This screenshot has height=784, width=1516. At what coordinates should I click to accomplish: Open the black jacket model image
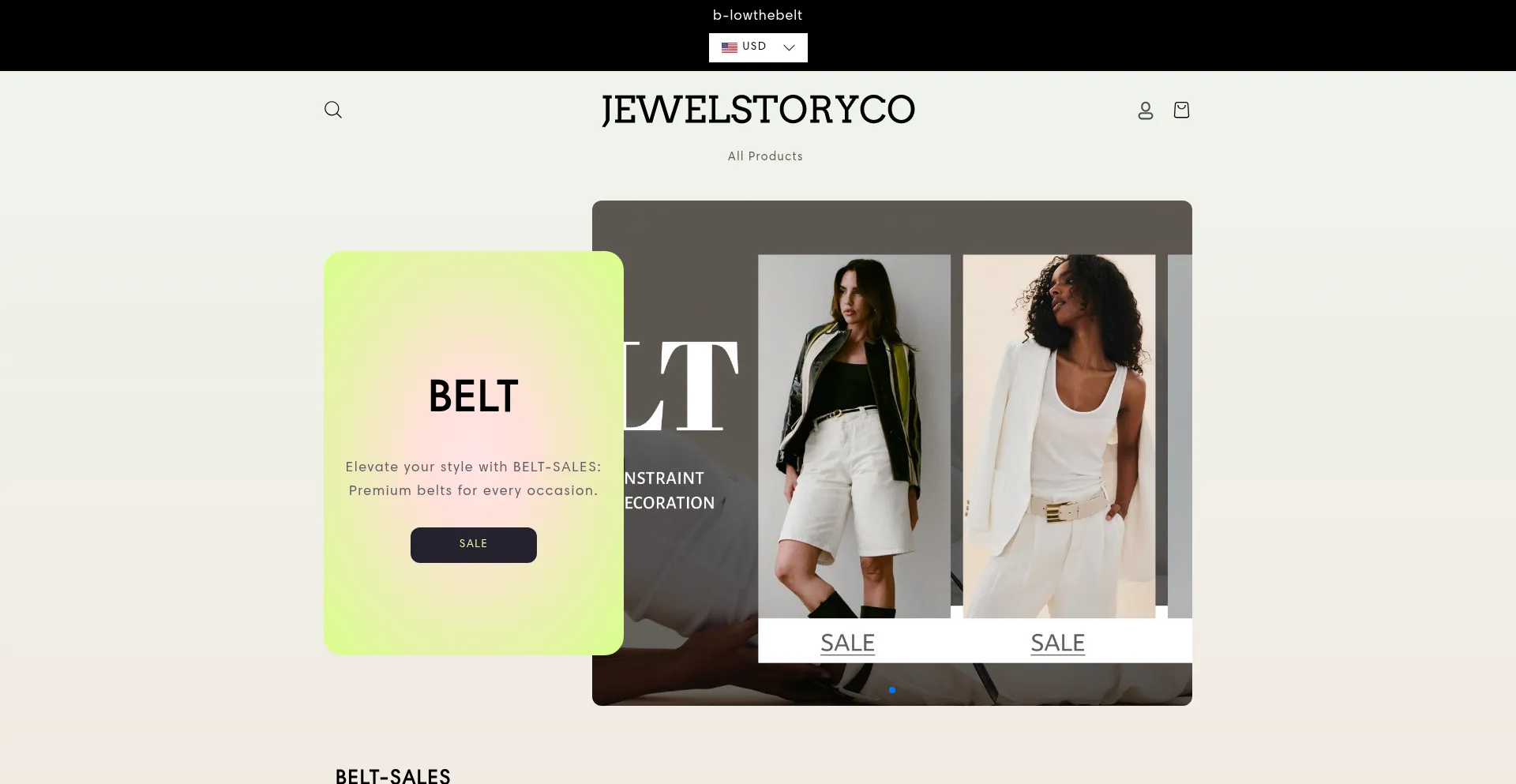tap(854, 436)
